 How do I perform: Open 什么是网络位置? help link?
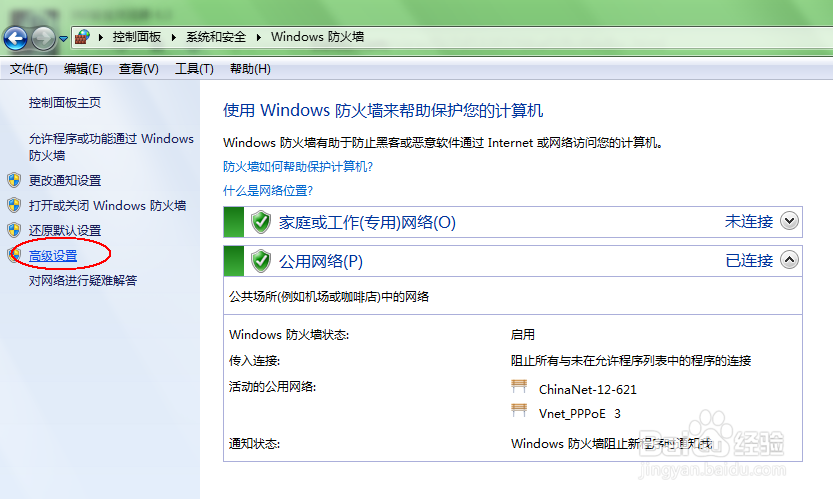pos(268,191)
